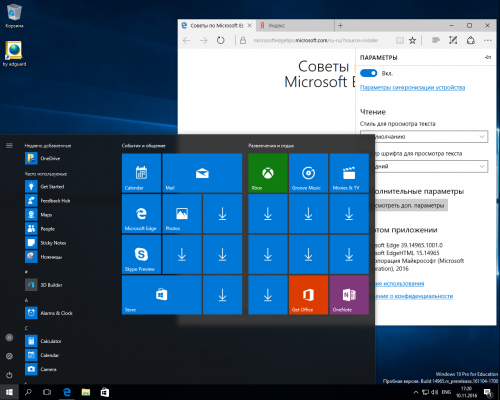
Task: Jump to letter C in app list
Action: pyautogui.click(x=26, y=328)
